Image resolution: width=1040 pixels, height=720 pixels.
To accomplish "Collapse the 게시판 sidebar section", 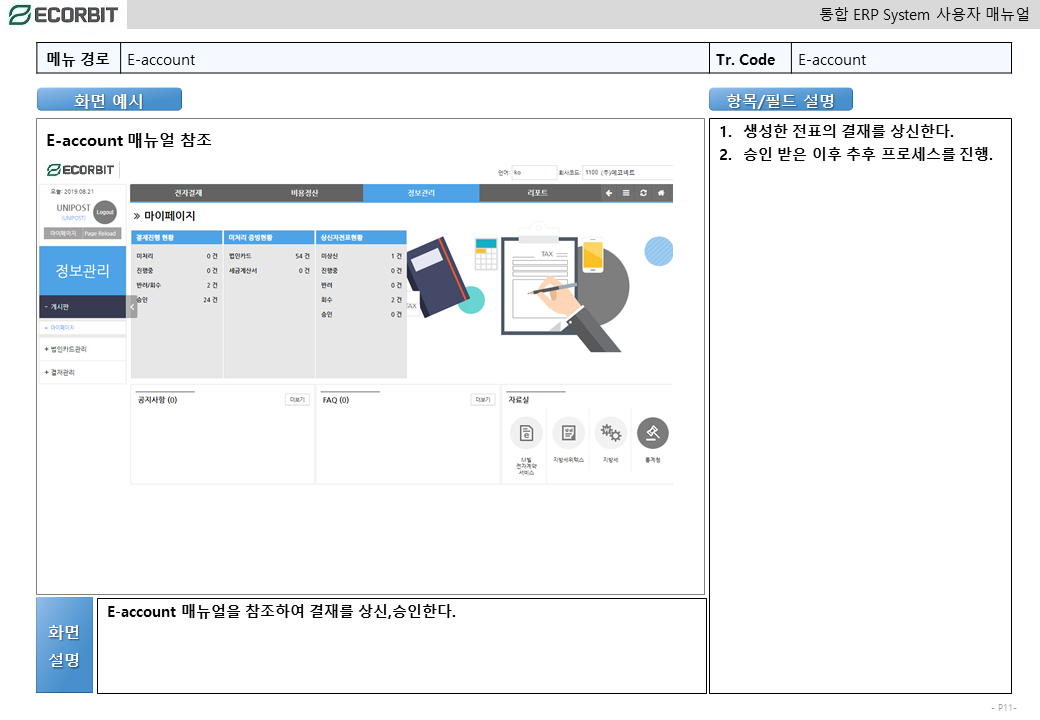I will (83, 307).
